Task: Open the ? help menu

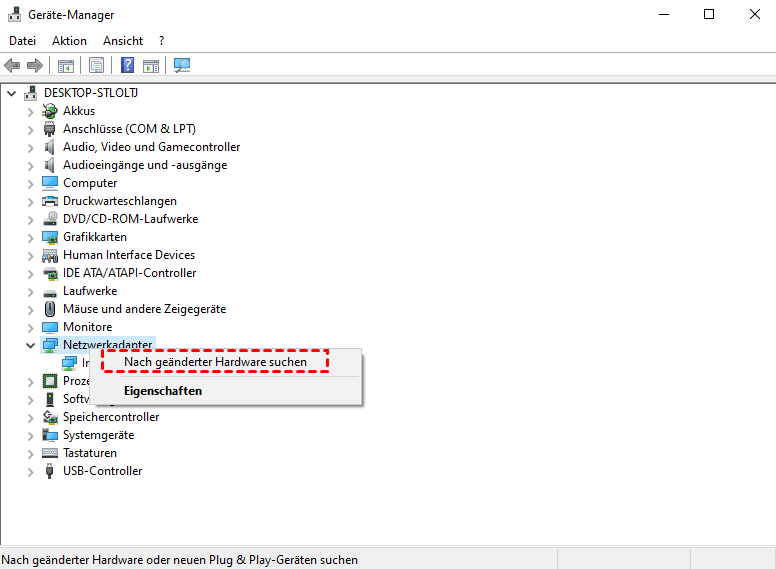Action: click(x=161, y=41)
